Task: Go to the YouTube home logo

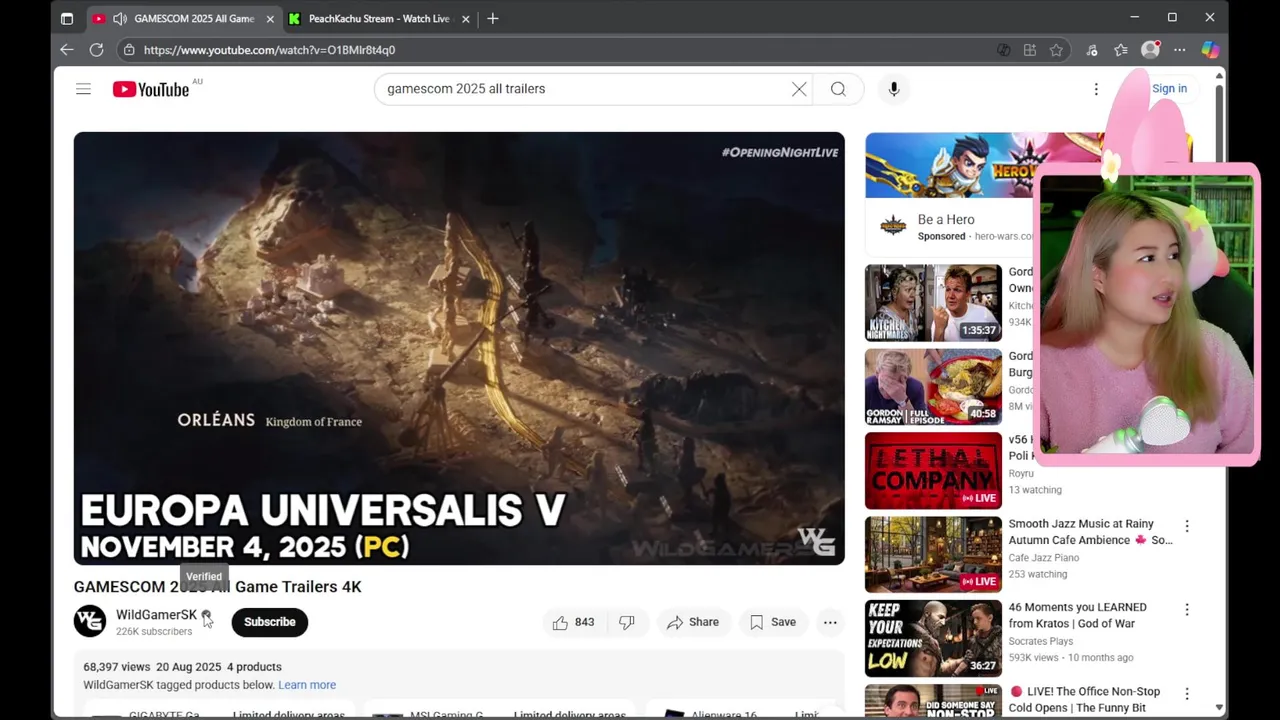Action: click(151, 89)
